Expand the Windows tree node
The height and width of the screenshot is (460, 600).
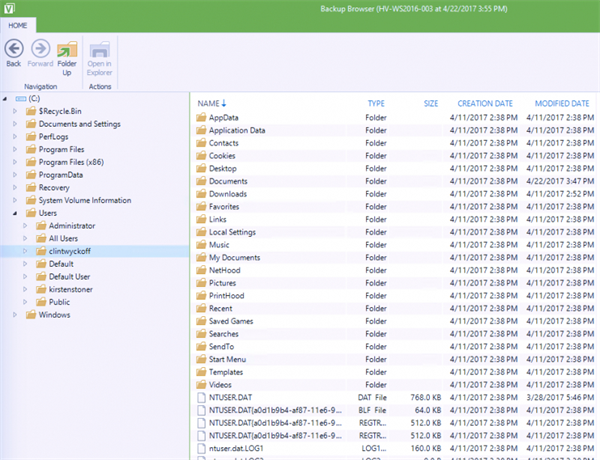(15, 315)
